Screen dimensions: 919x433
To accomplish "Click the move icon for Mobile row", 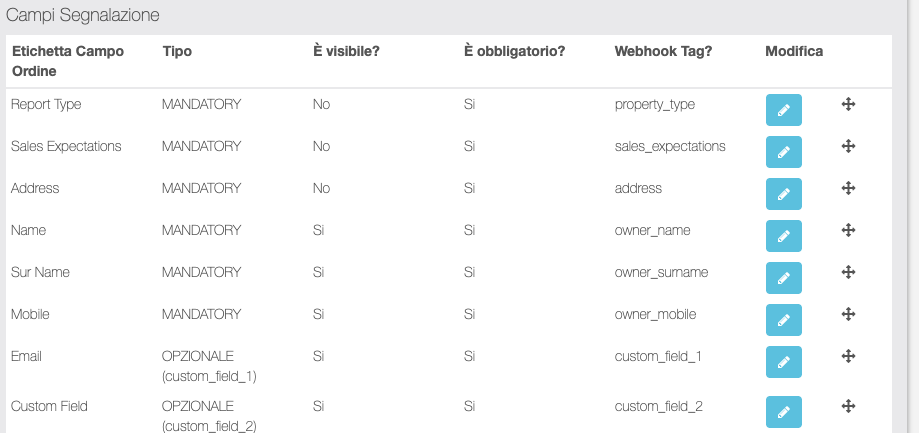I will (847, 314).
